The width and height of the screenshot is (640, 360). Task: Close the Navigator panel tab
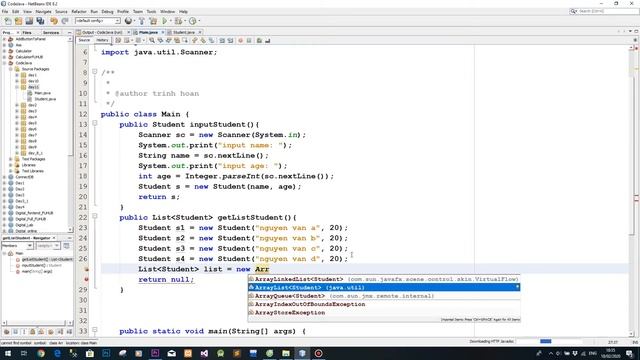click(x=53, y=238)
